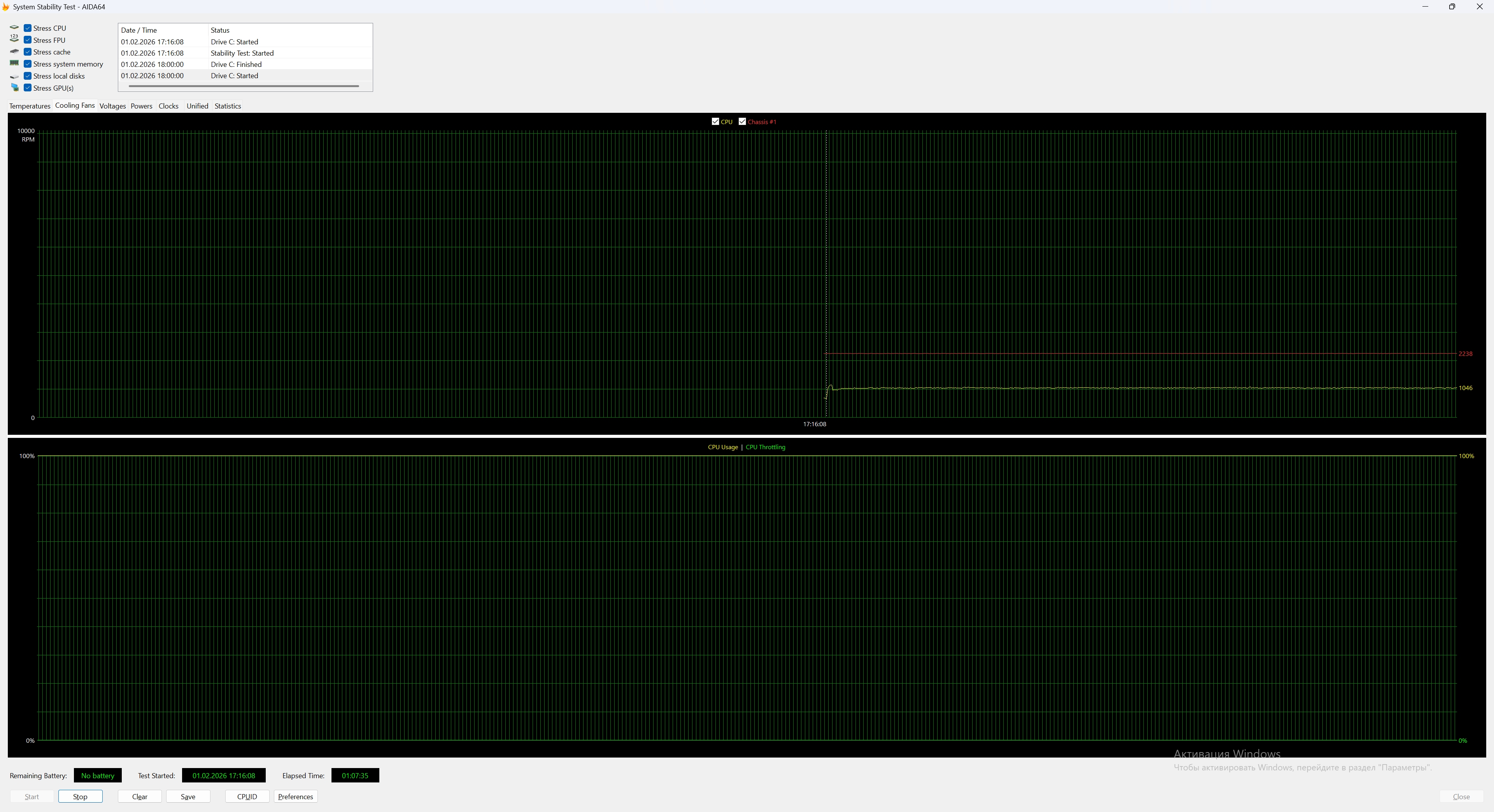Click the AIDA64 flame icon in title bar

pyautogui.click(x=5, y=7)
